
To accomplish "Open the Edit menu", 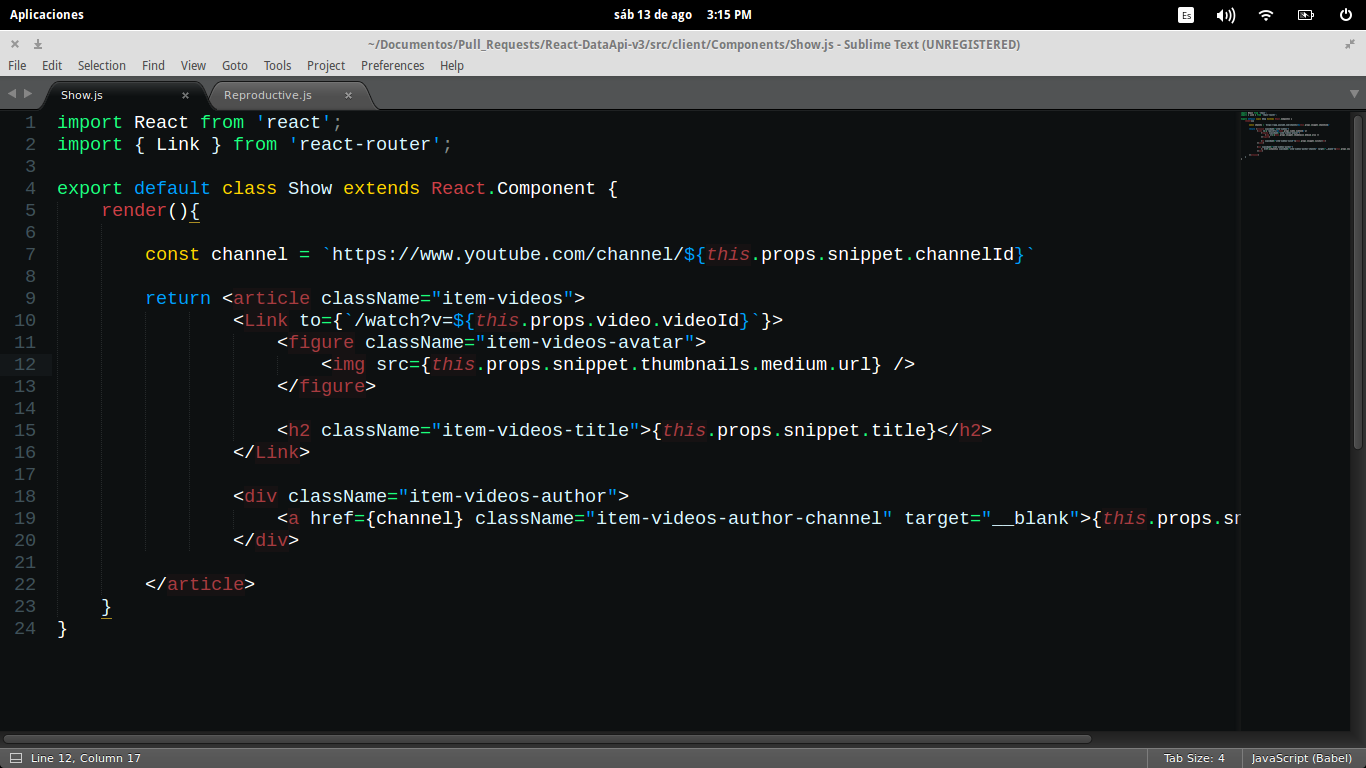I will tap(52, 65).
